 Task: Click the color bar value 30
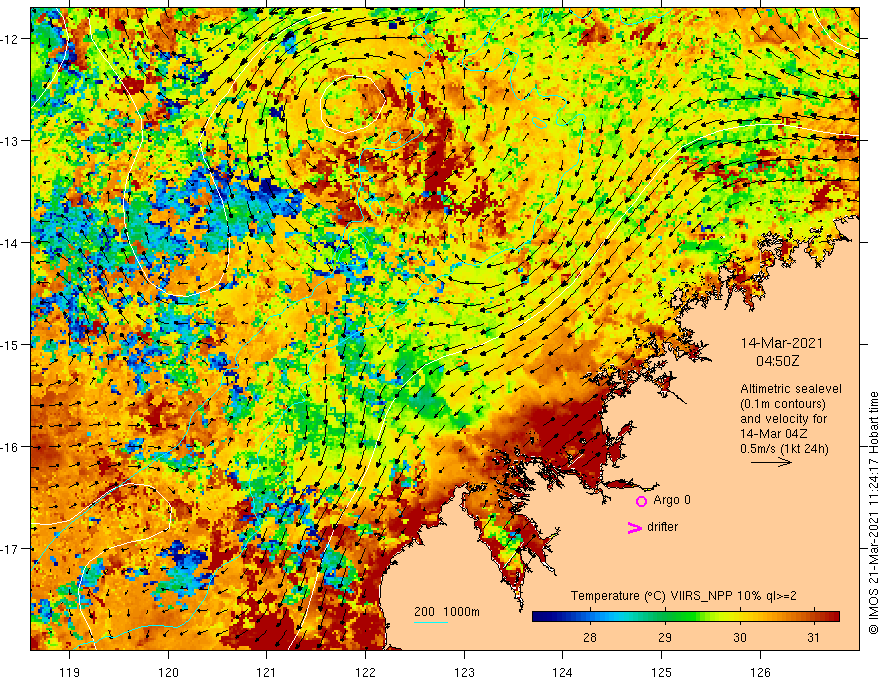click(x=740, y=637)
